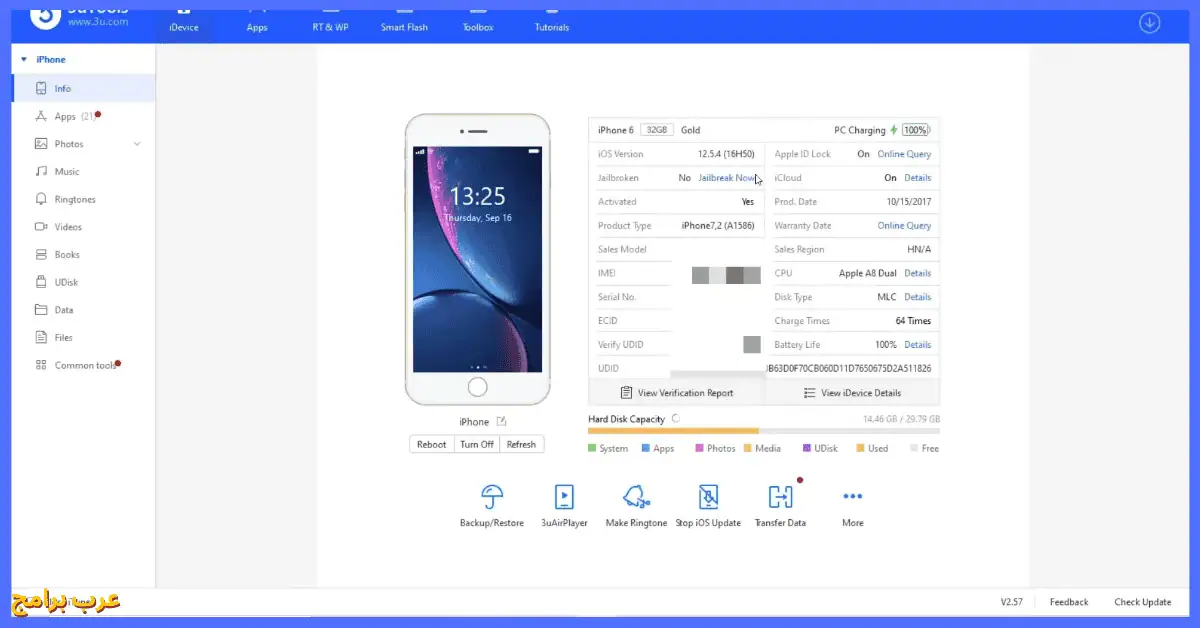Image resolution: width=1200 pixels, height=628 pixels.
Task: Click the Apps sidebar icon
Action: pos(41,116)
